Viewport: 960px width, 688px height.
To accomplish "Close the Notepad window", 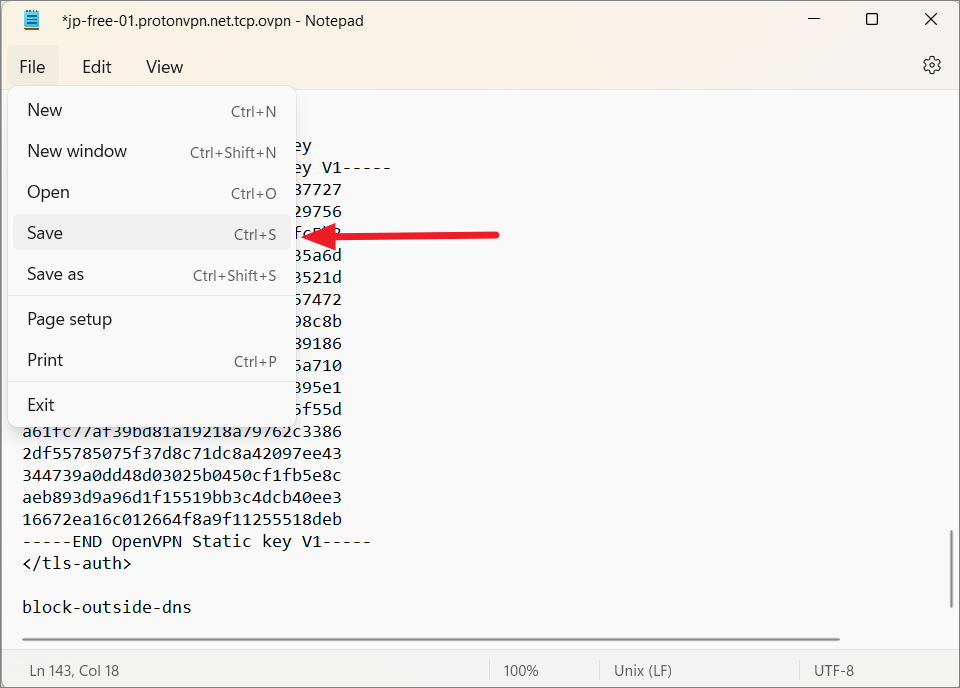I will coord(929,20).
